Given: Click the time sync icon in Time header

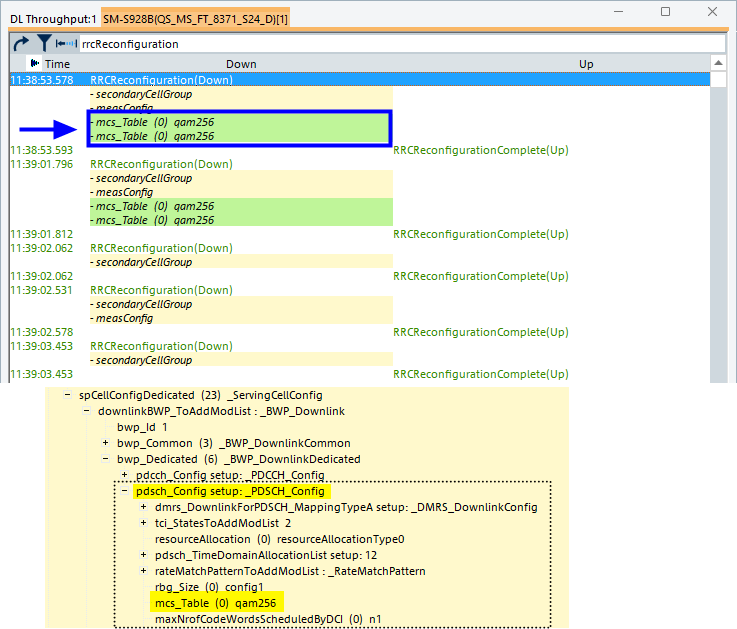Looking at the screenshot, I should (x=35, y=63).
